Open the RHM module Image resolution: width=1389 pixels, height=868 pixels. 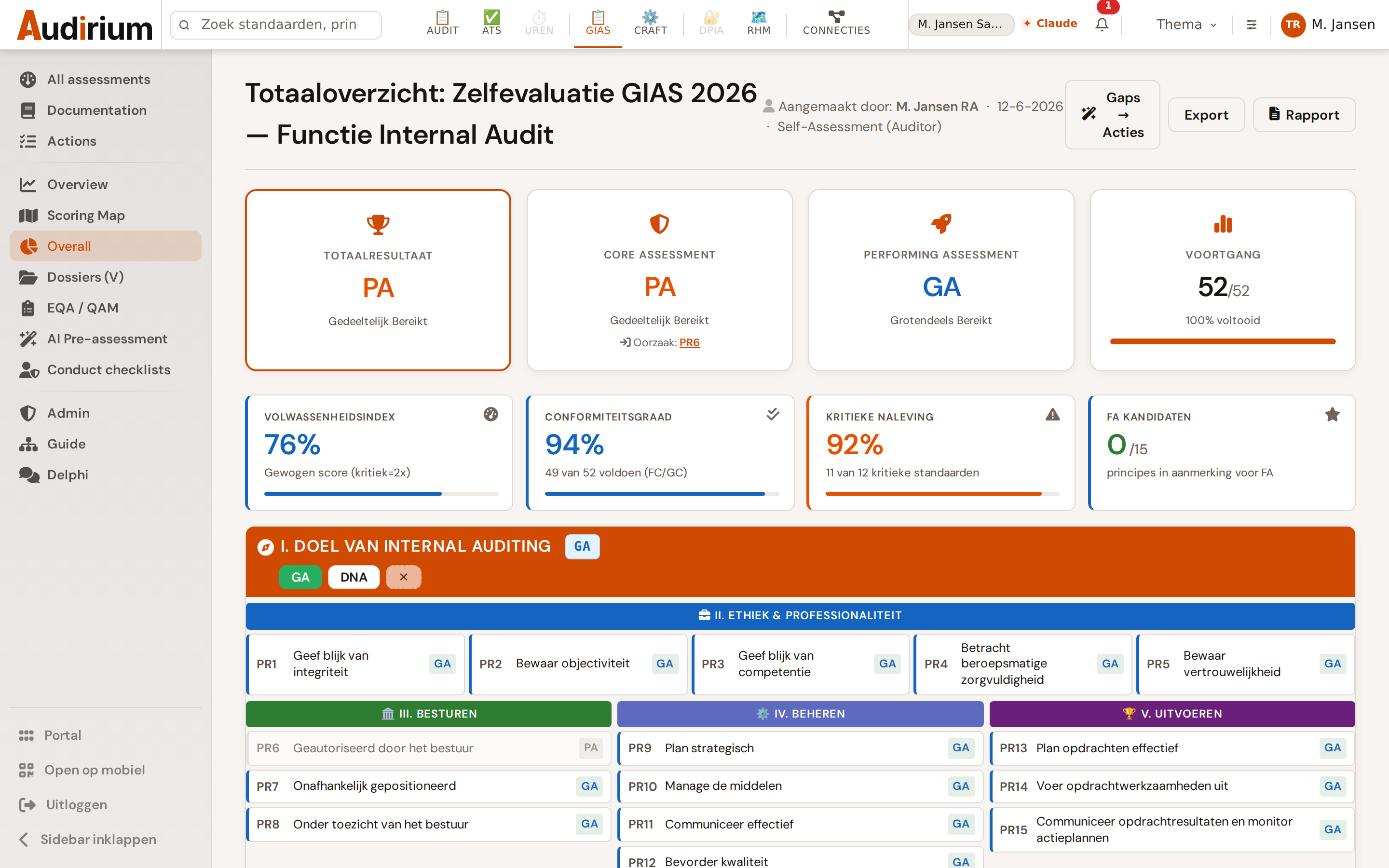coord(758,24)
